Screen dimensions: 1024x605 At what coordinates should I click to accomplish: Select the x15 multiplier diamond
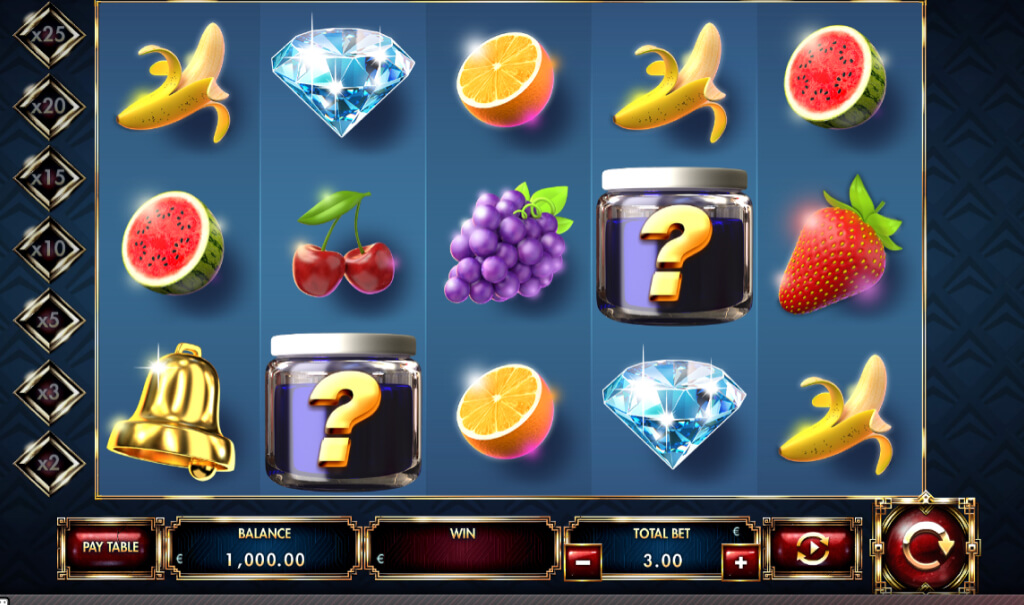[50, 178]
